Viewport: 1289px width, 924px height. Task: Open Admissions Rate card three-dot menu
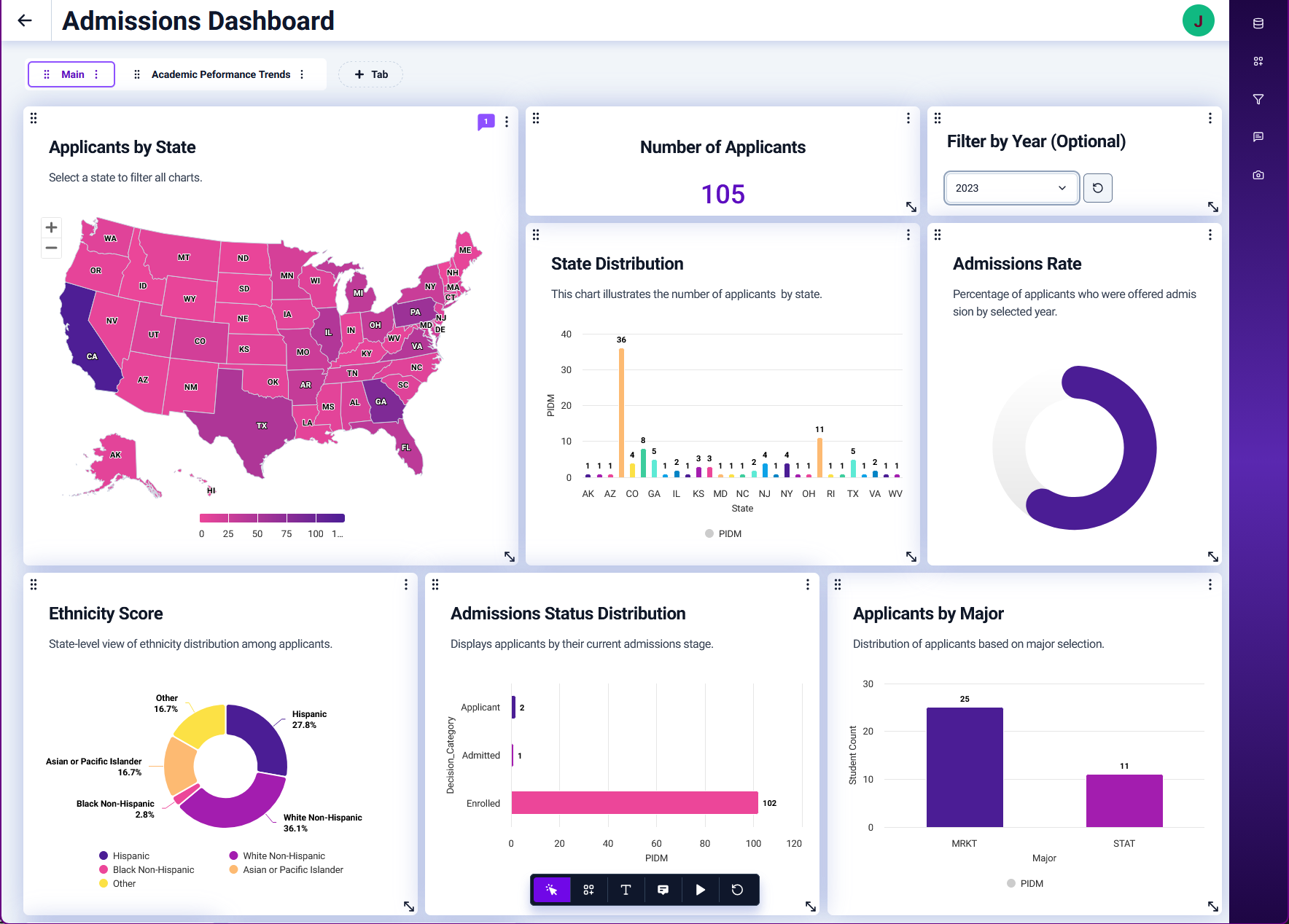[1210, 235]
